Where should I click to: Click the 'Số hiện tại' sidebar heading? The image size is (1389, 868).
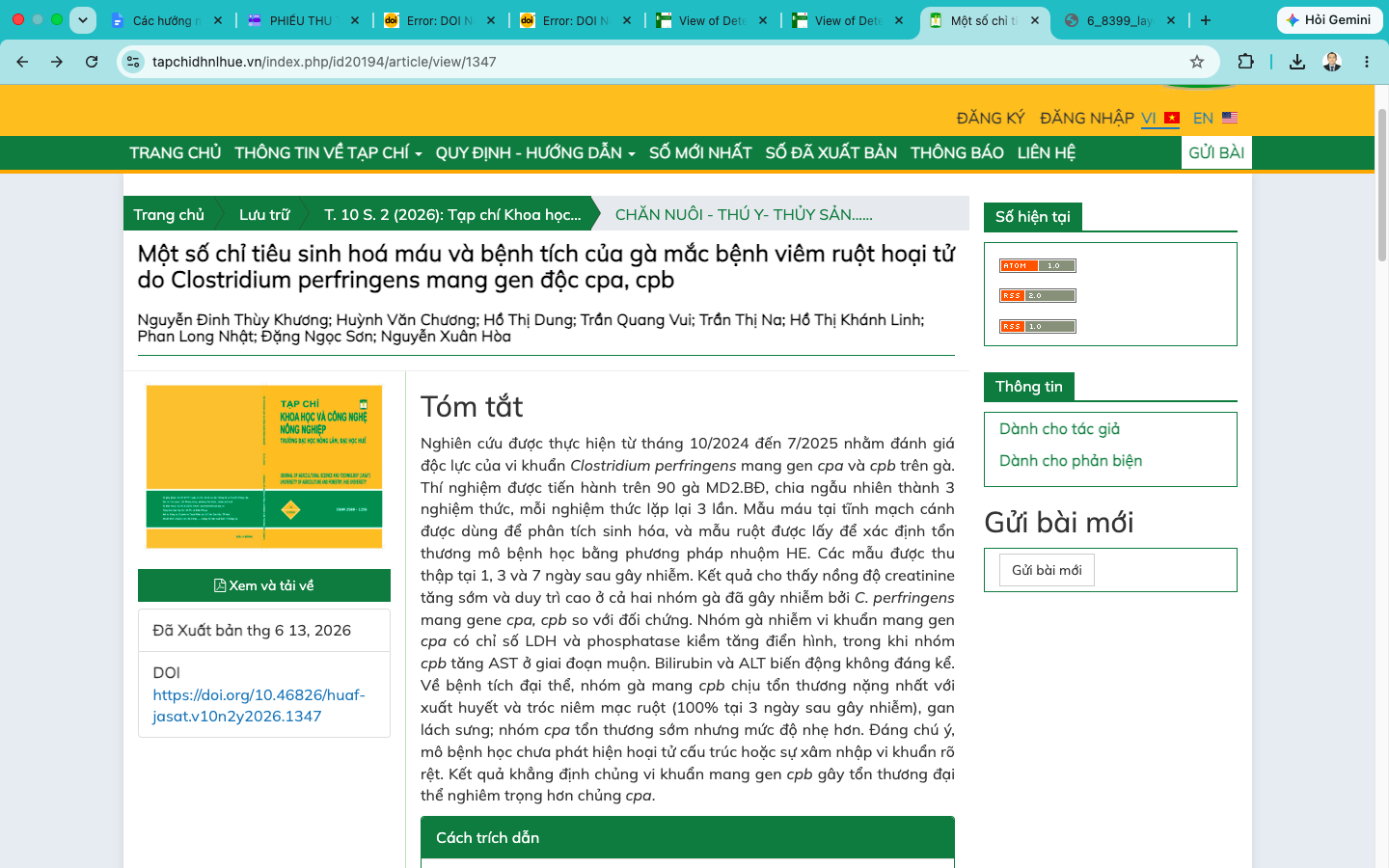[x=1033, y=217]
